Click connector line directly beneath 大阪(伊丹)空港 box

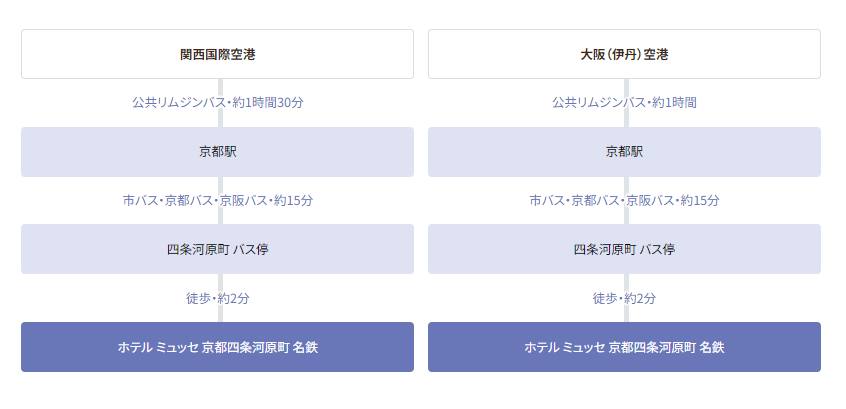pos(627,85)
